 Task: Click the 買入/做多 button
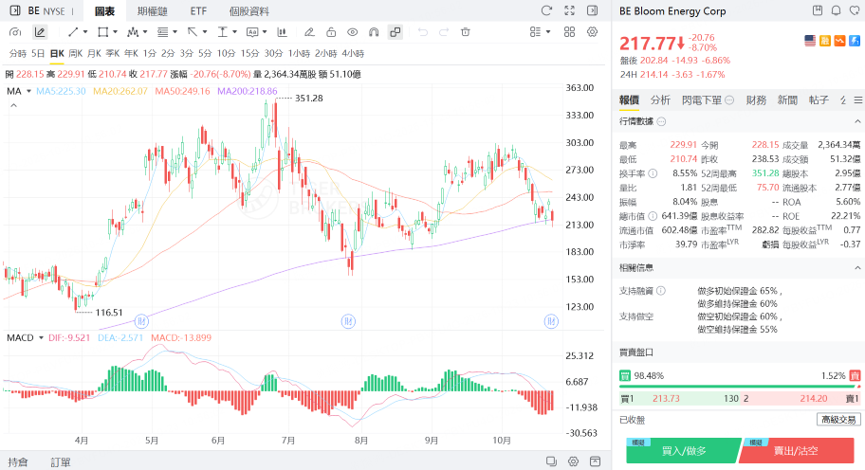[x=684, y=451]
